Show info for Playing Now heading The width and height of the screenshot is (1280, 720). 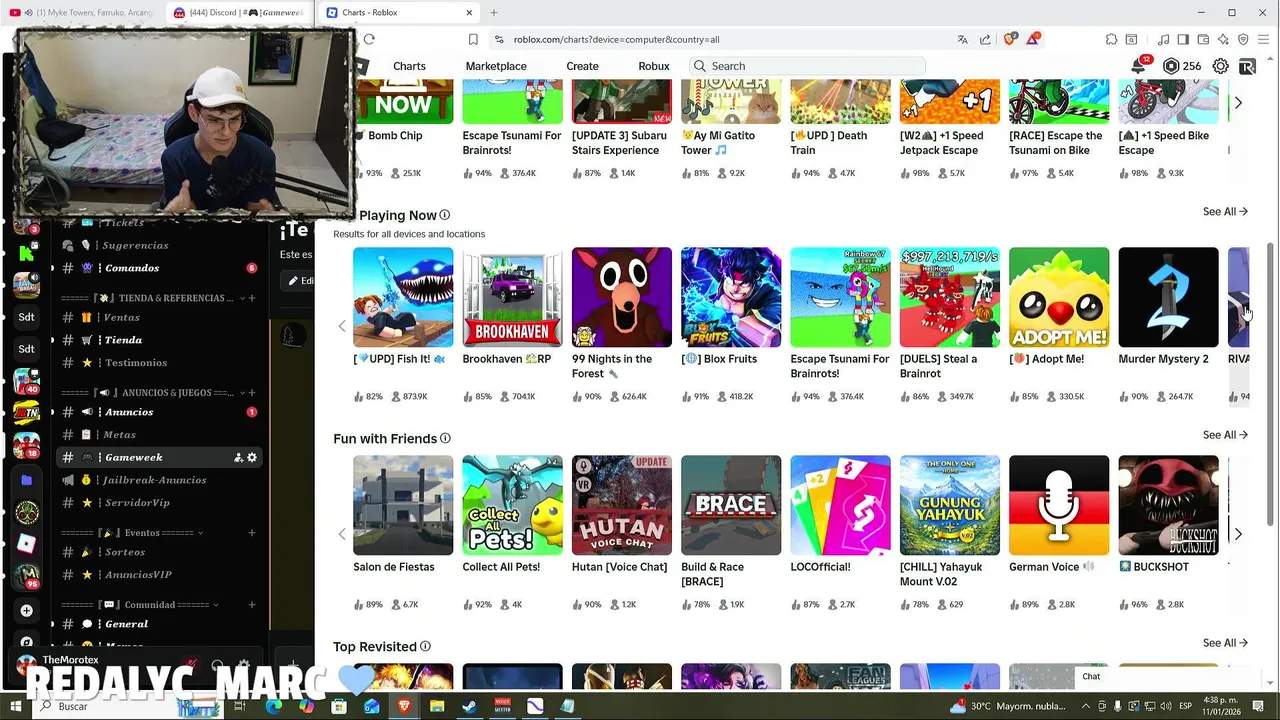coord(445,215)
